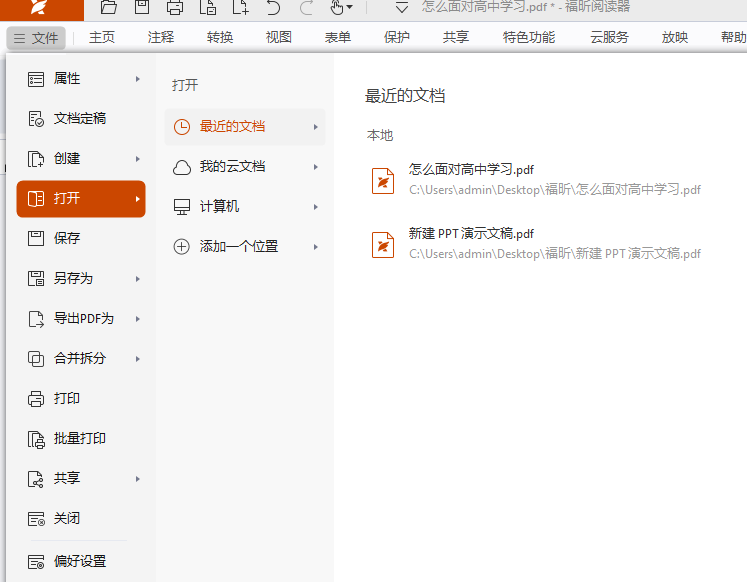Click the save disk icon in quick toolbar

(141, 7)
